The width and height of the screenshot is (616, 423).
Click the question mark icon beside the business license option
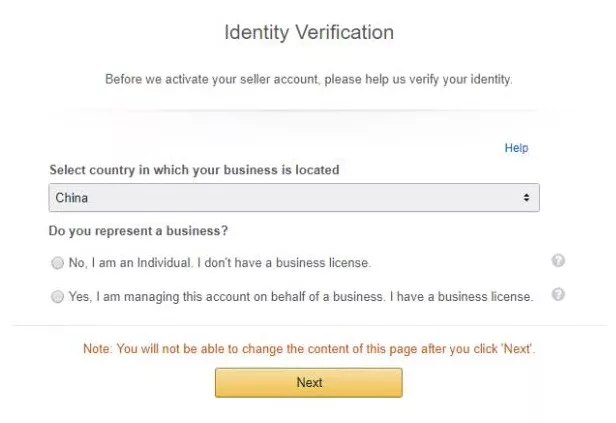558,295
